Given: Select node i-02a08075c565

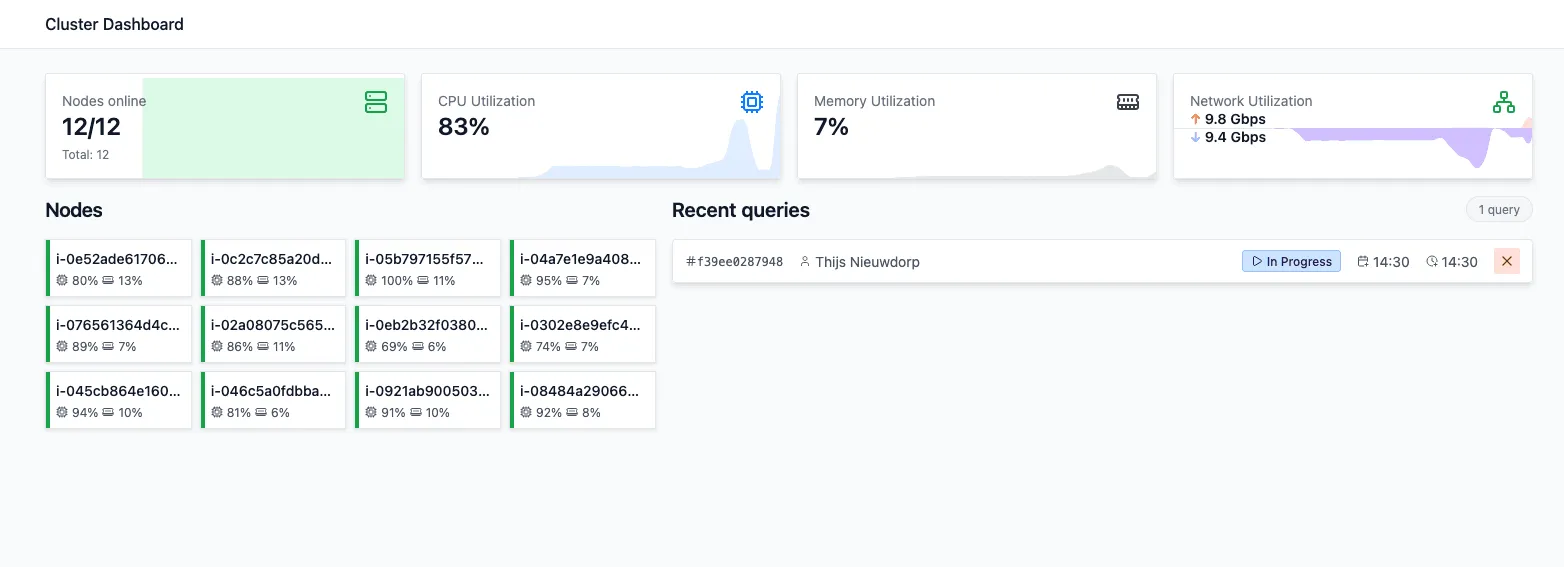Looking at the screenshot, I should 273,334.
